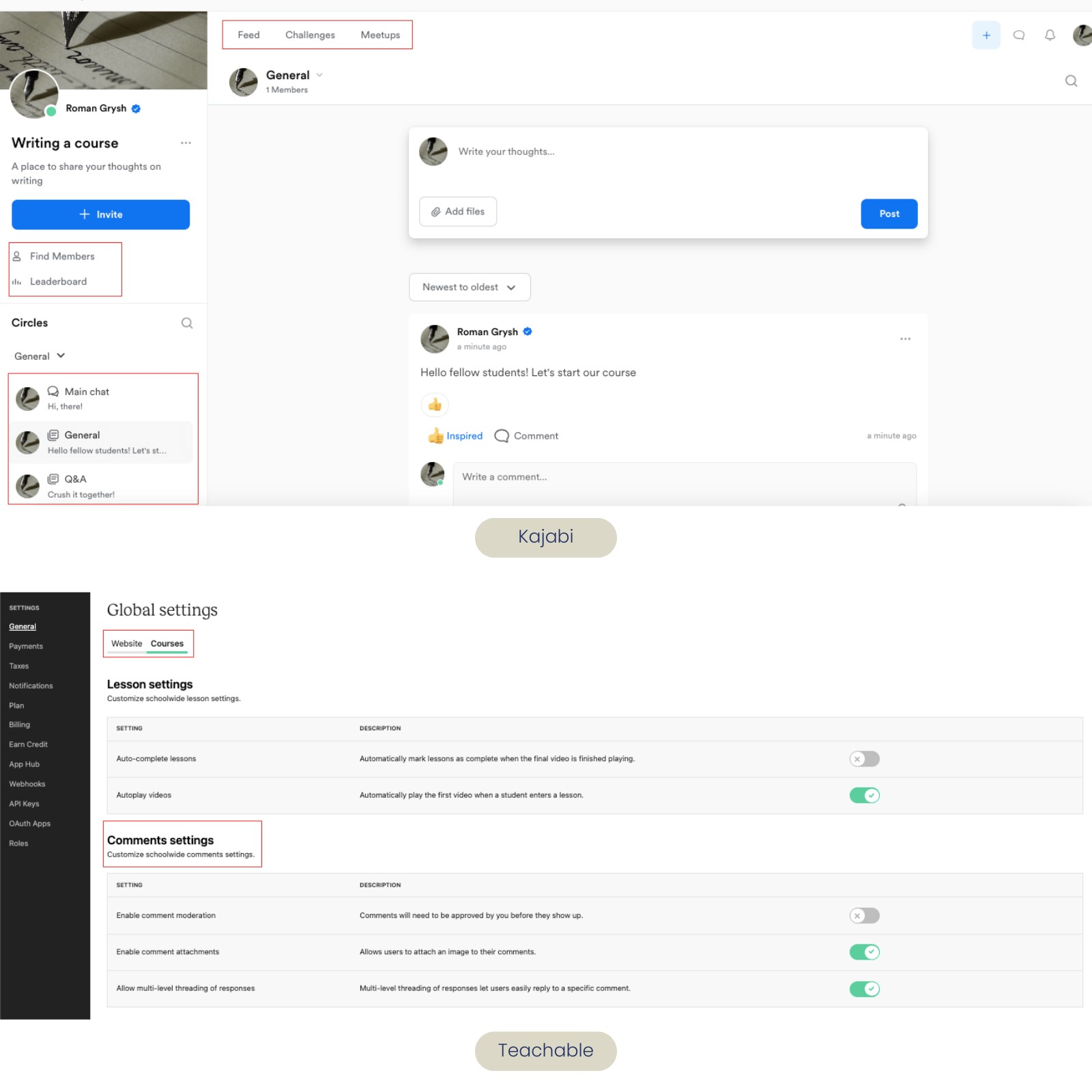Click Roman Grysh post author name
The height and width of the screenshot is (1092, 1092).
[487, 332]
